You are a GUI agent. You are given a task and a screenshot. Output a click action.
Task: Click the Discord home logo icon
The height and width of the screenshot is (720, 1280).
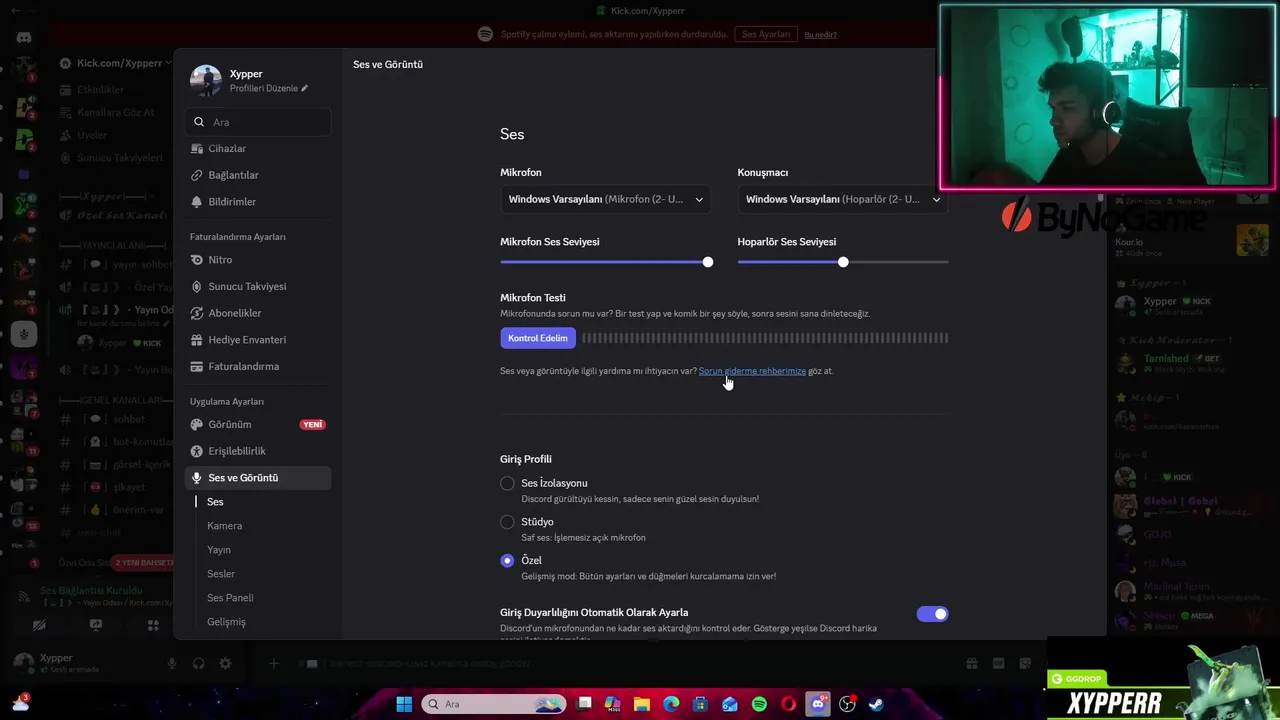pos(24,37)
